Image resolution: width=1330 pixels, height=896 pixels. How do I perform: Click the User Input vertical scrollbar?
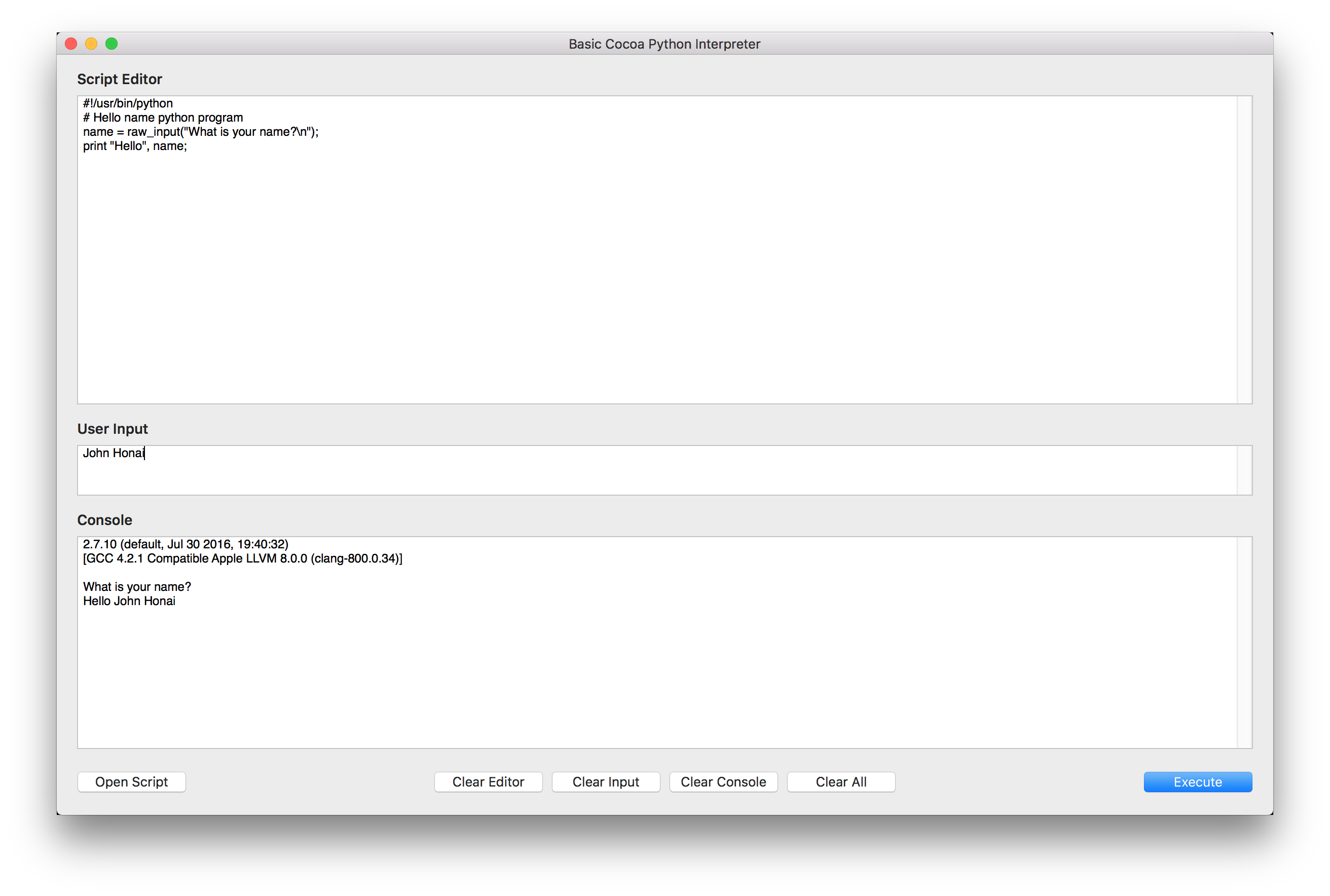[x=1244, y=470]
